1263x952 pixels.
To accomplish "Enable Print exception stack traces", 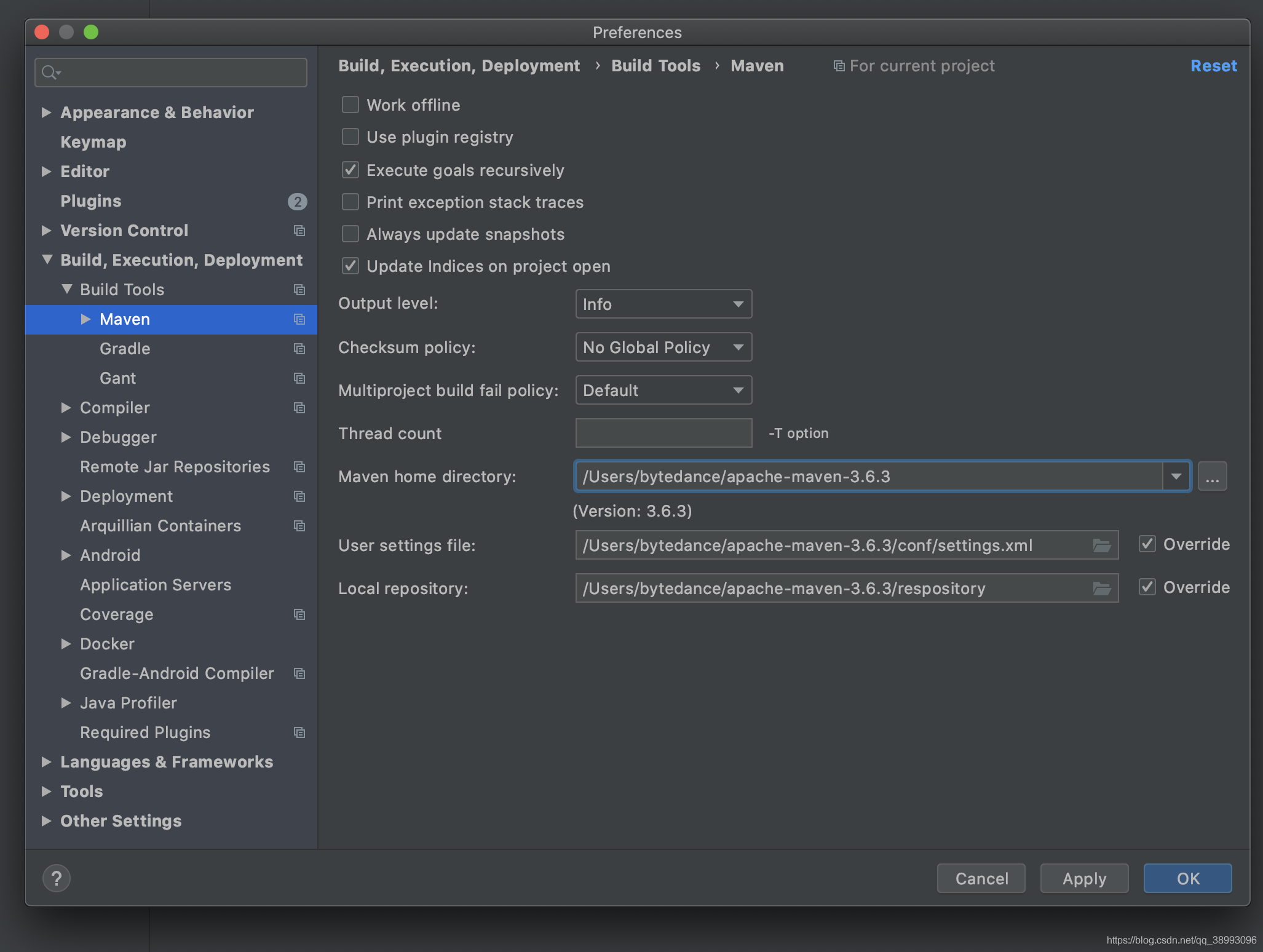I will 350,202.
